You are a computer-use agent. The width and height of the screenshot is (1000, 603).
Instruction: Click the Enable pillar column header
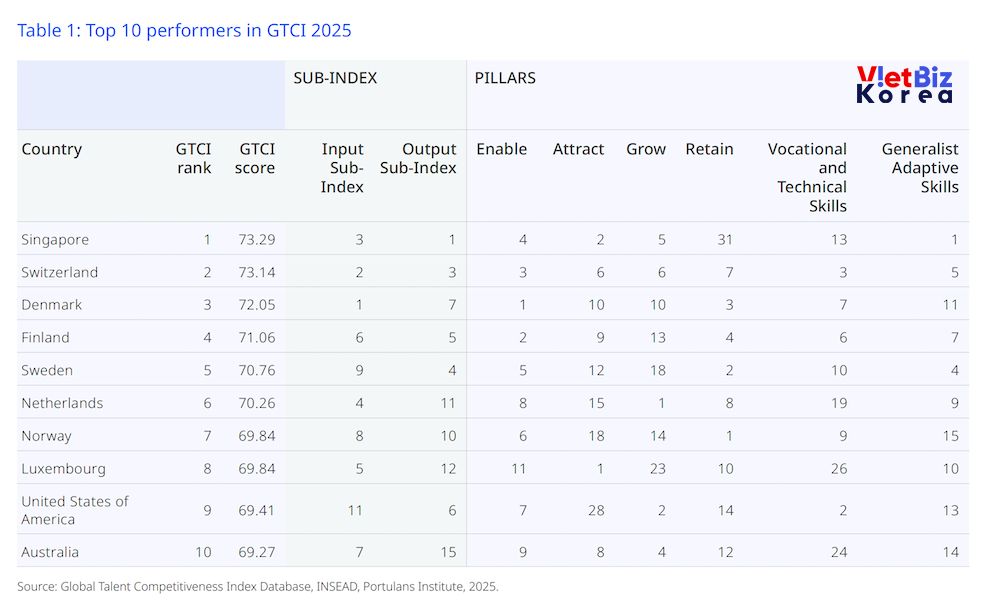tap(501, 149)
